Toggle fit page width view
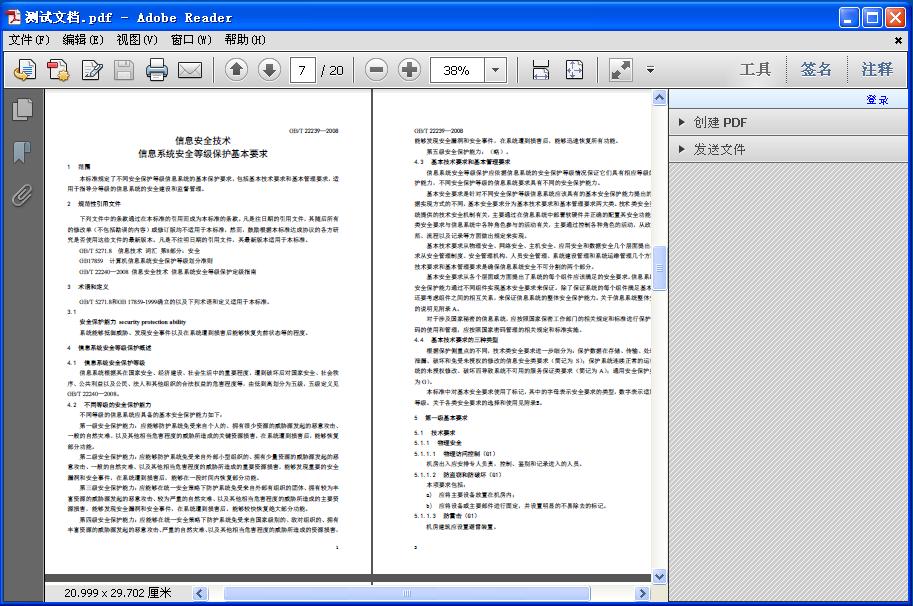 click(x=539, y=70)
